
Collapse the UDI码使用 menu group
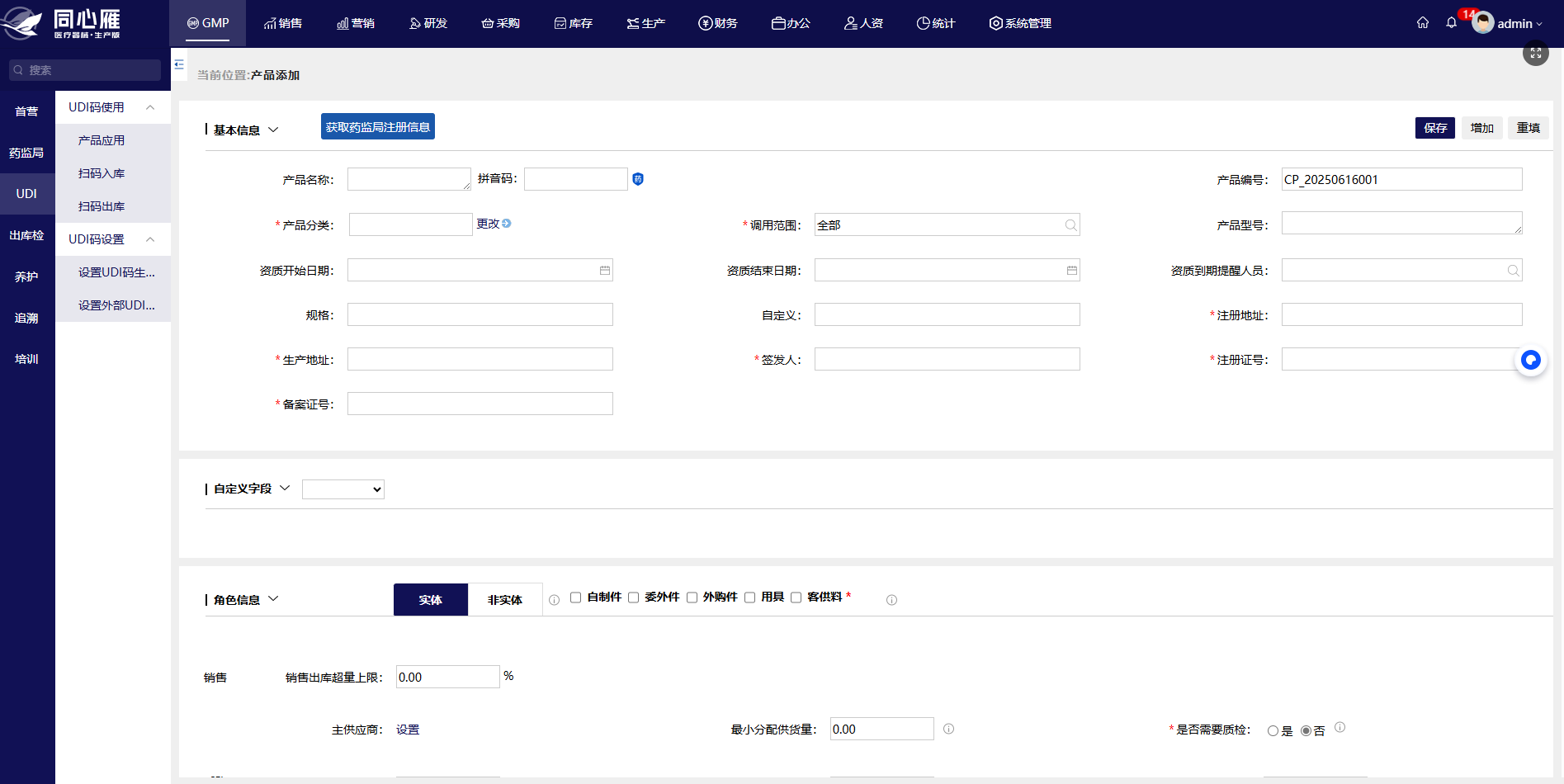click(150, 107)
